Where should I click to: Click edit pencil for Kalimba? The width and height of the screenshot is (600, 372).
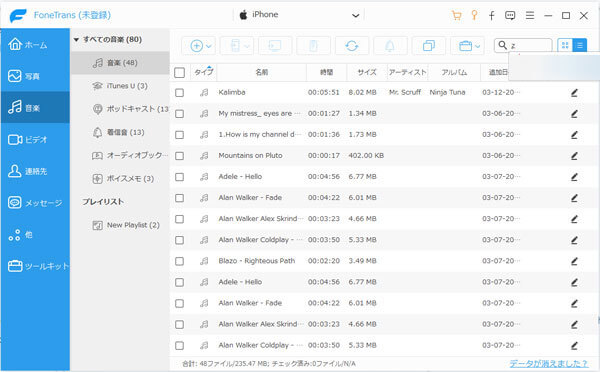click(x=574, y=93)
